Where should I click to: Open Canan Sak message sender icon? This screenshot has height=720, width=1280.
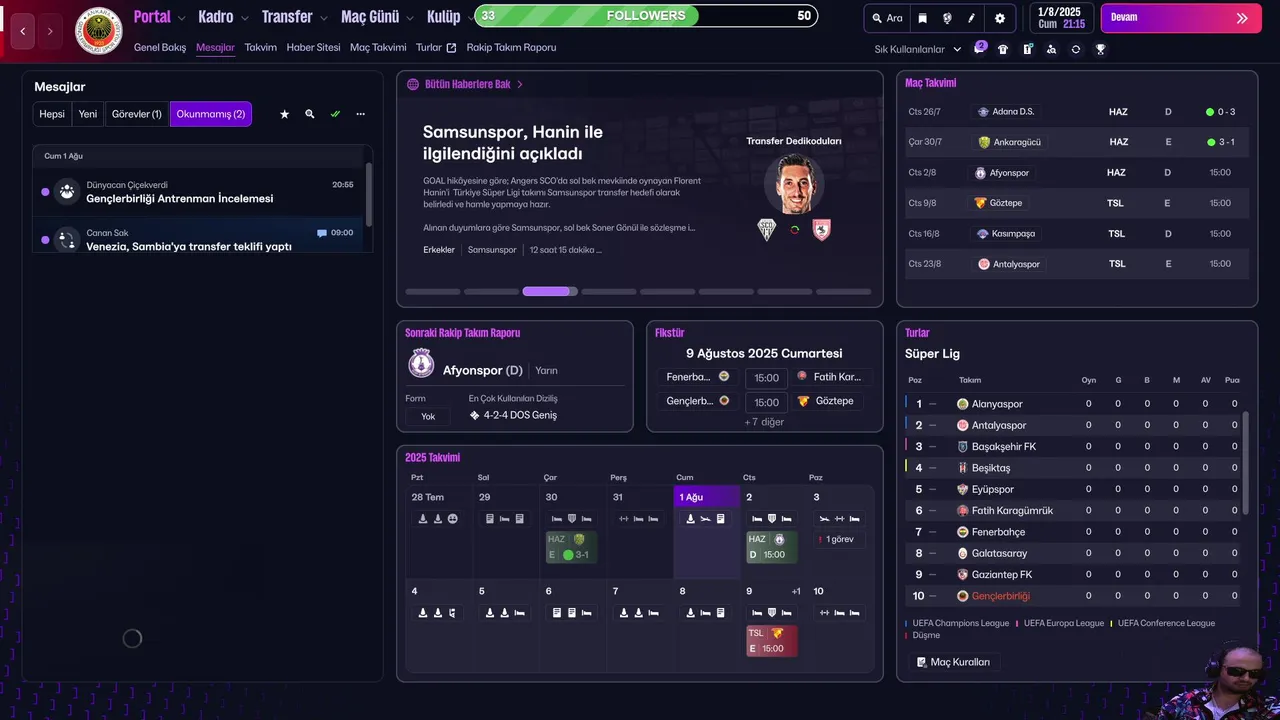coord(67,240)
